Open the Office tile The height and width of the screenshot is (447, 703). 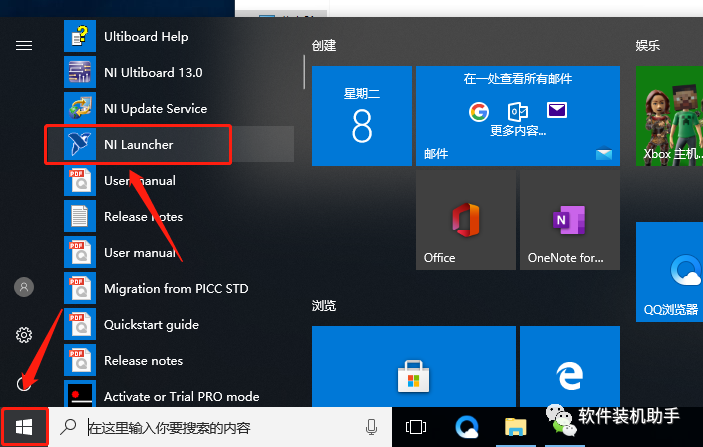point(466,220)
